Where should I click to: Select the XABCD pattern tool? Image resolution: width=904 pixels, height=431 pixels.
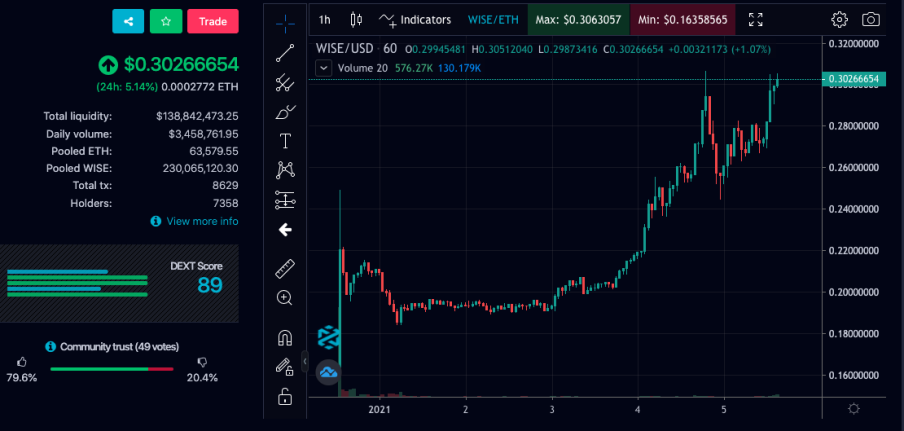tap(285, 170)
